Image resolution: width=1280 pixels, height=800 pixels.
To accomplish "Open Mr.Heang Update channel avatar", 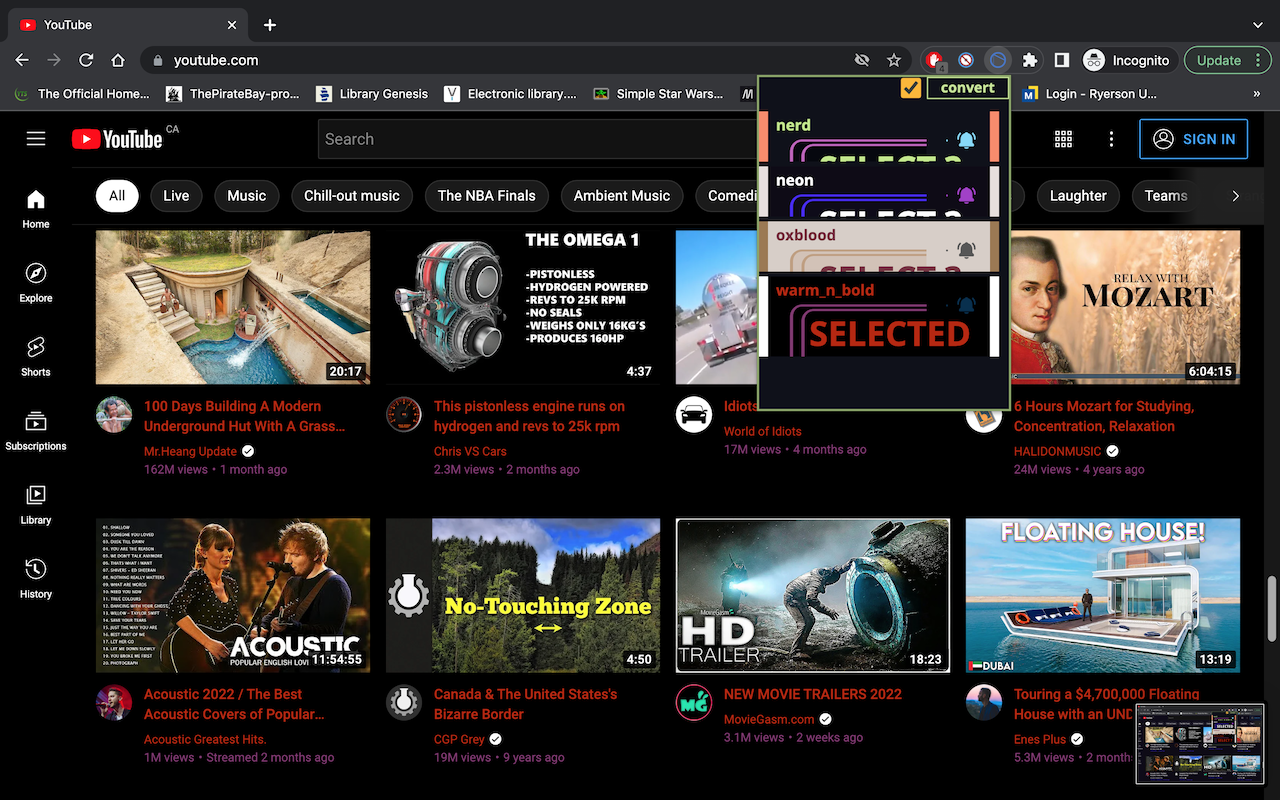I will tap(114, 414).
